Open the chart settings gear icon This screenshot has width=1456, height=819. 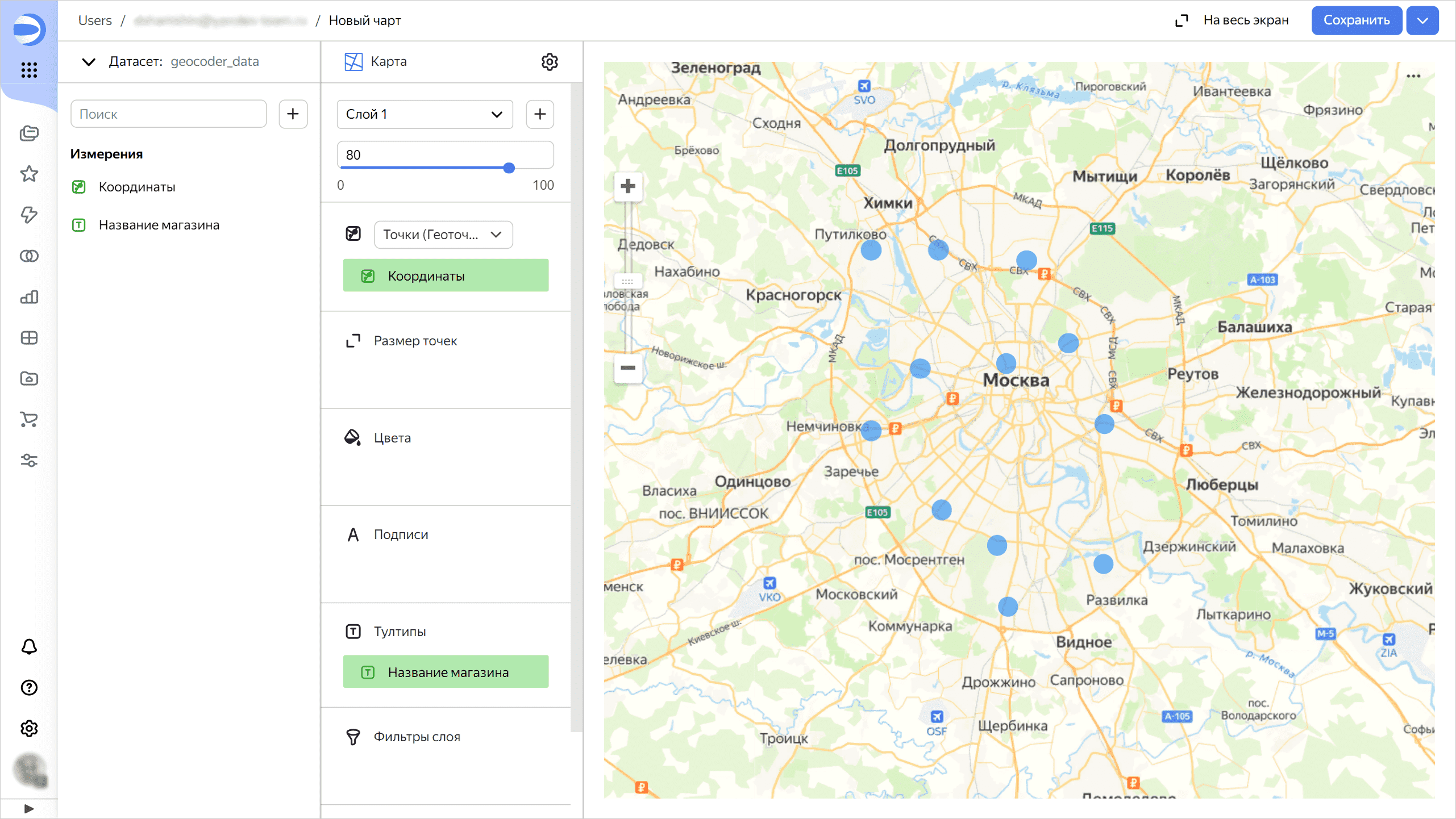pyautogui.click(x=549, y=61)
